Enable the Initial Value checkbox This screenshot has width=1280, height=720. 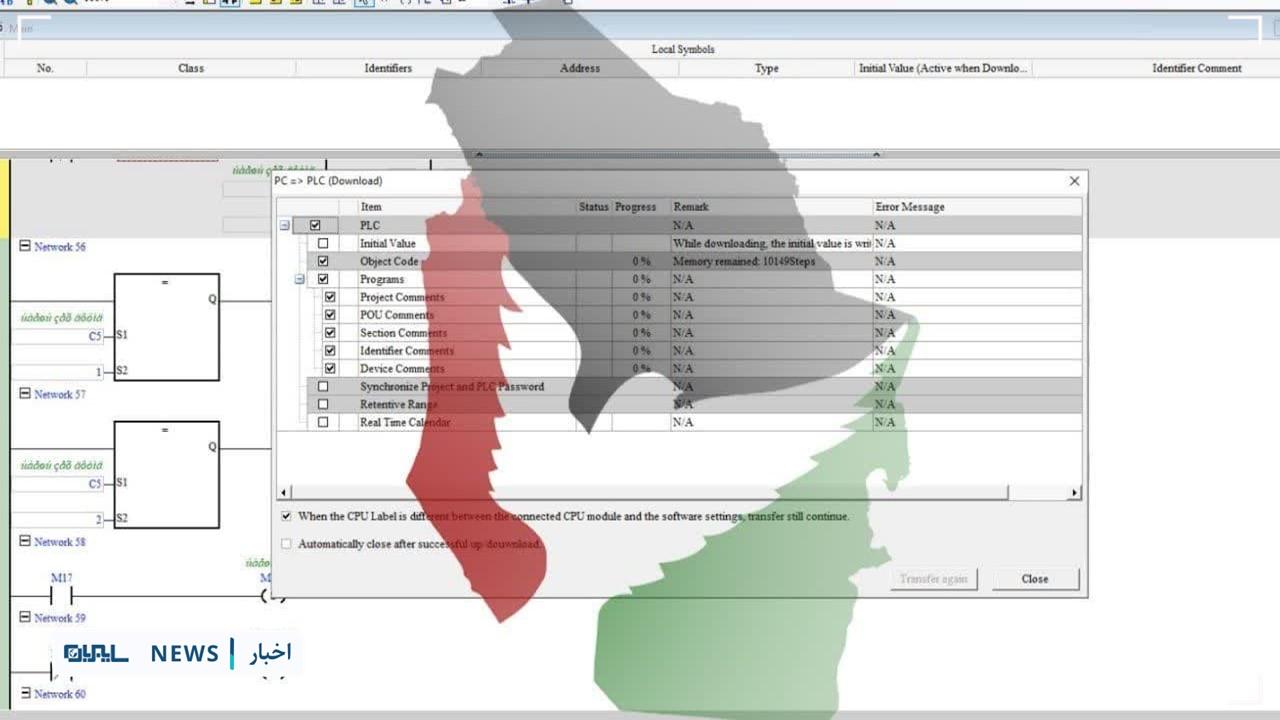pyautogui.click(x=323, y=244)
